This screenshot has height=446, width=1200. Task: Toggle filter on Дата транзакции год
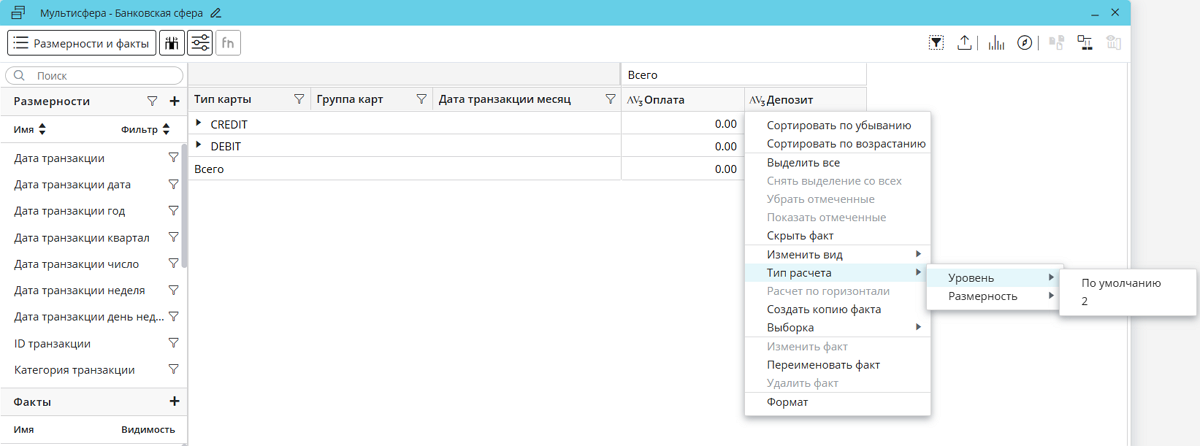coord(173,211)
